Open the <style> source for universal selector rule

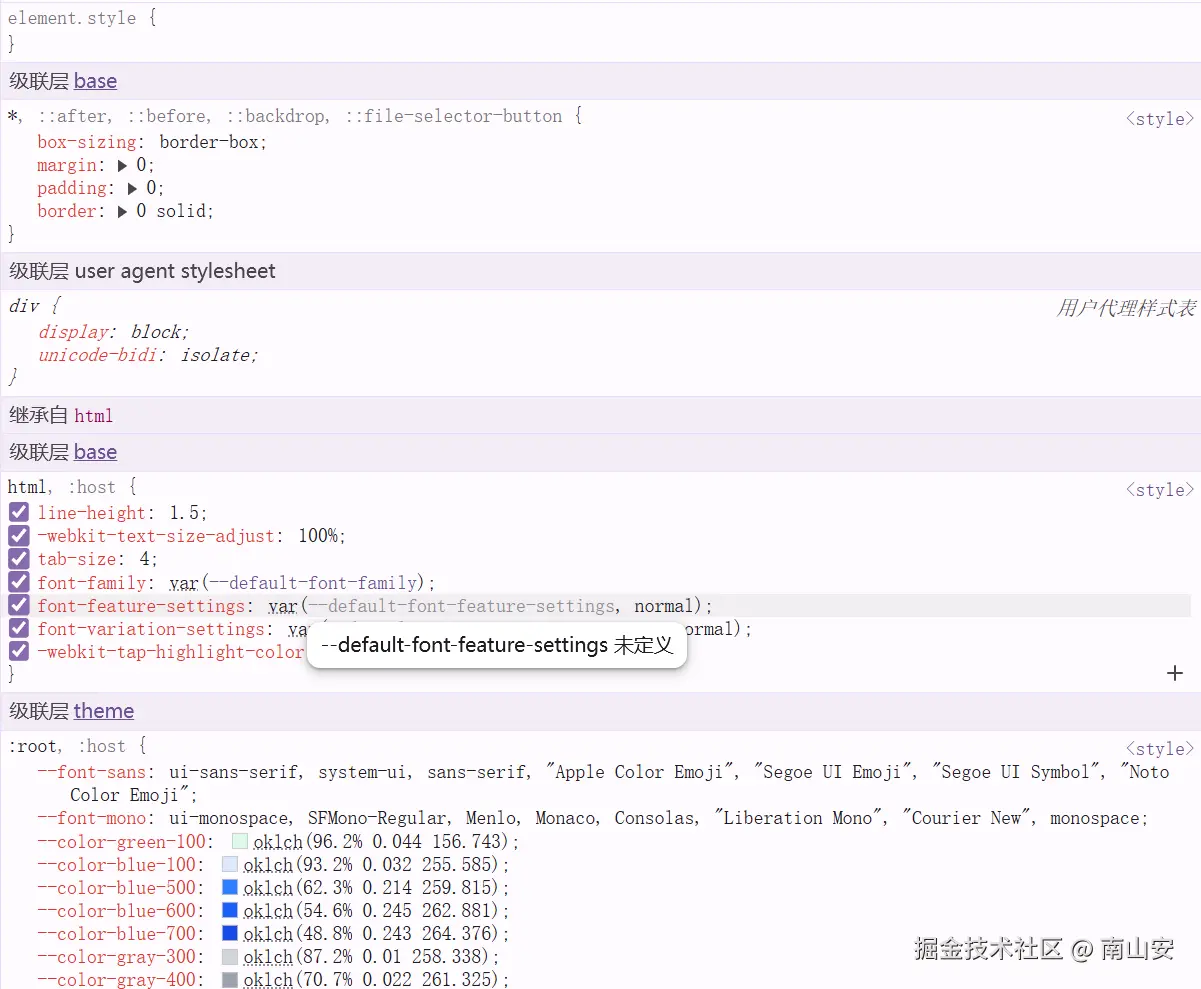click(1160, 119)
